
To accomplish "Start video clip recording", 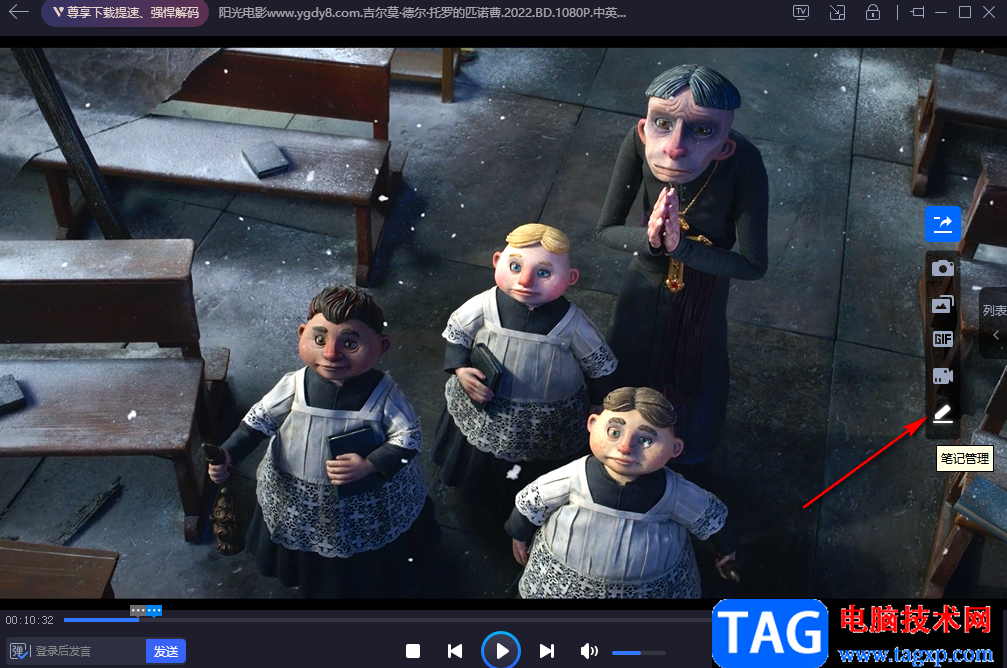I will [x=942, y=376].
